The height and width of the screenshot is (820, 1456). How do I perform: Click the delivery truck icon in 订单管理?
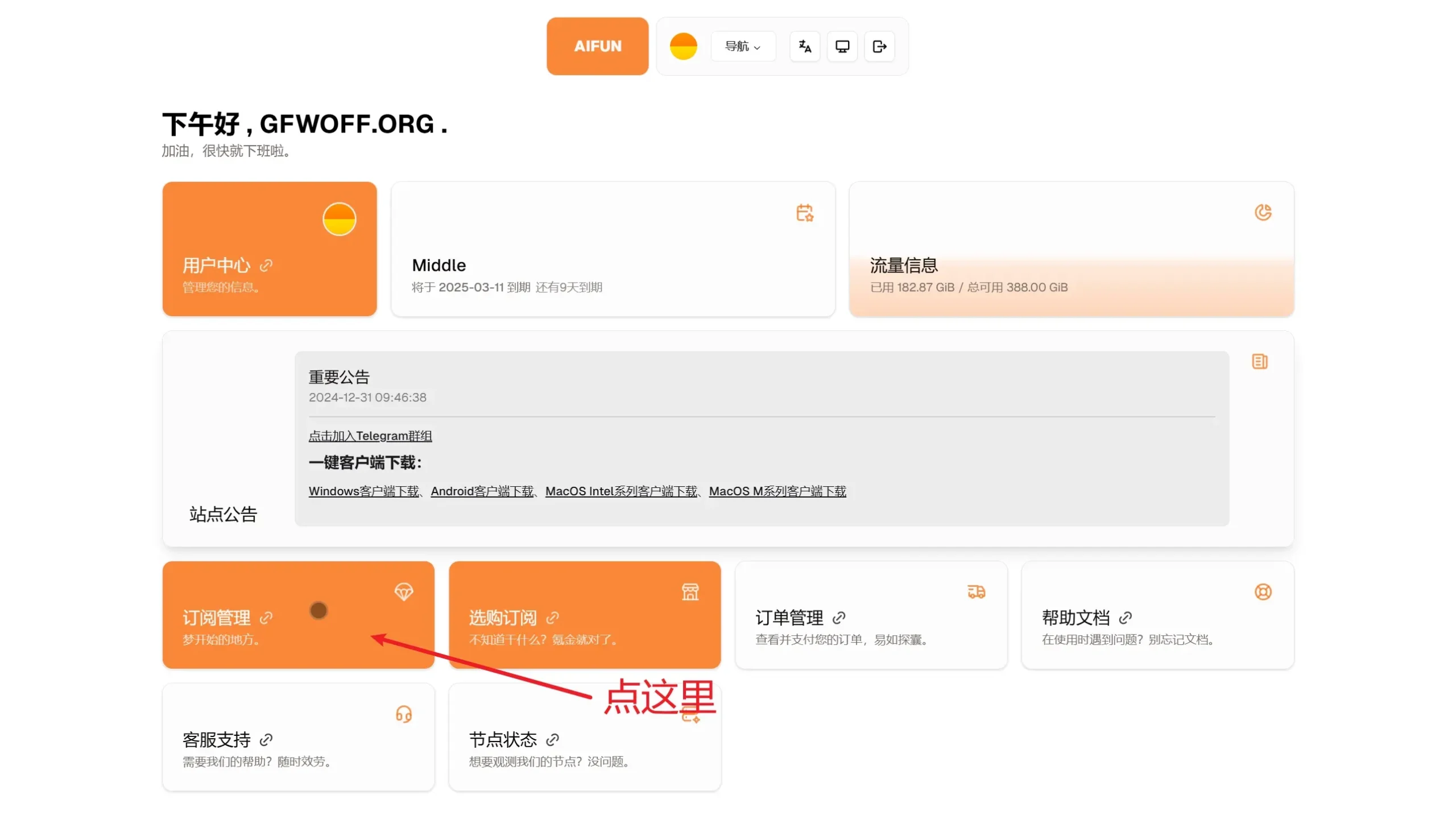pyautogui.click(x=976, y=592)
